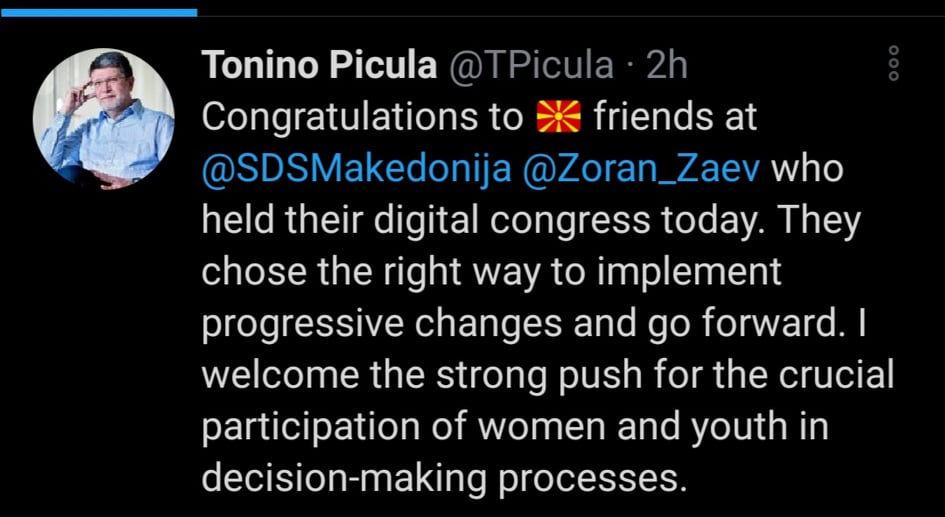This screenshot has width=945, height=517.
Task: Click the tweet line mentioning digital congress today
Action: 531,222
